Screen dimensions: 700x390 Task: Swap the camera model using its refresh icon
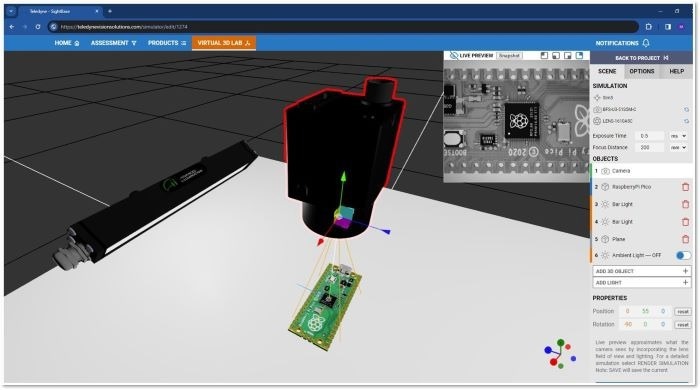(x=686, y=109)
